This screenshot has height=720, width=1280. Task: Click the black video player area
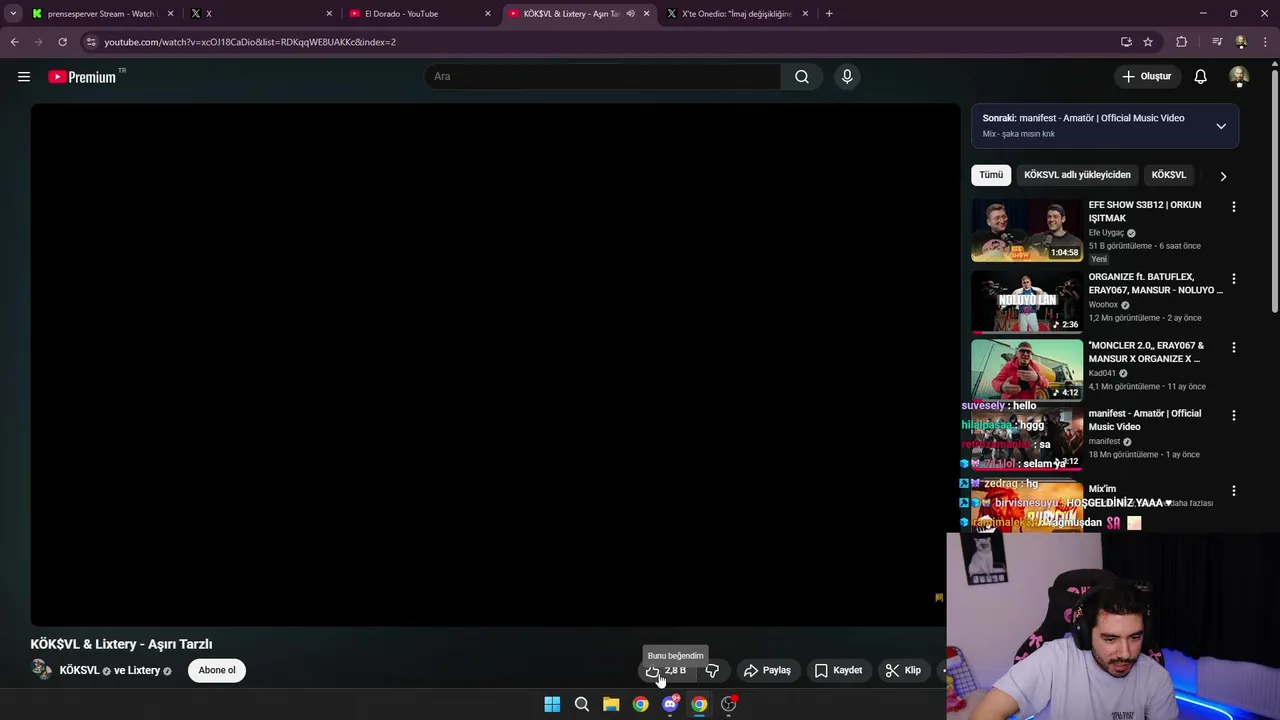click(495, 365)
